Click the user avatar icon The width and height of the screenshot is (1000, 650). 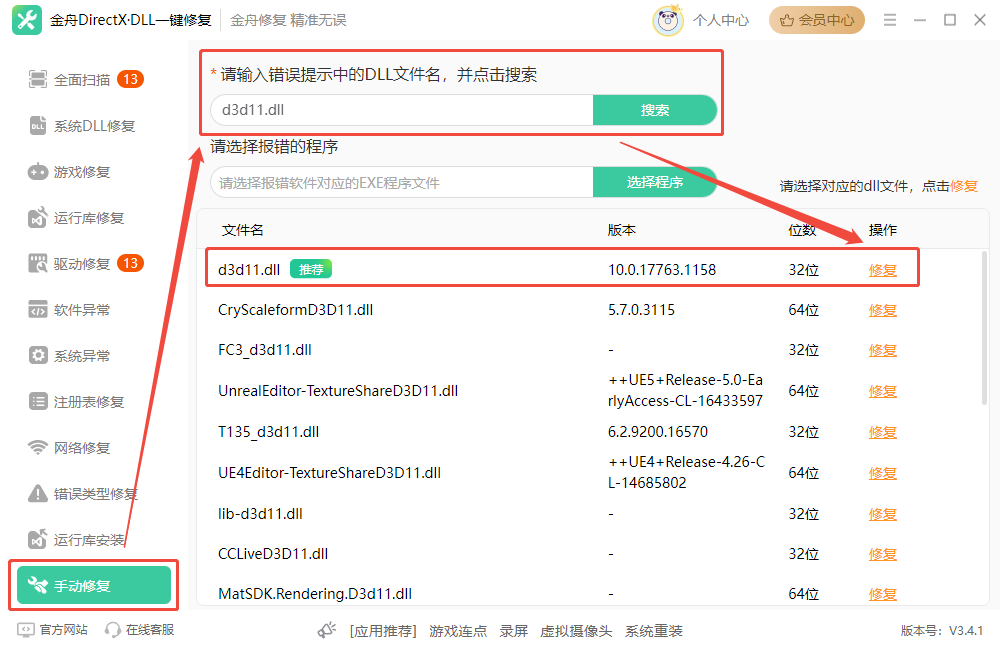click(668, 20)
